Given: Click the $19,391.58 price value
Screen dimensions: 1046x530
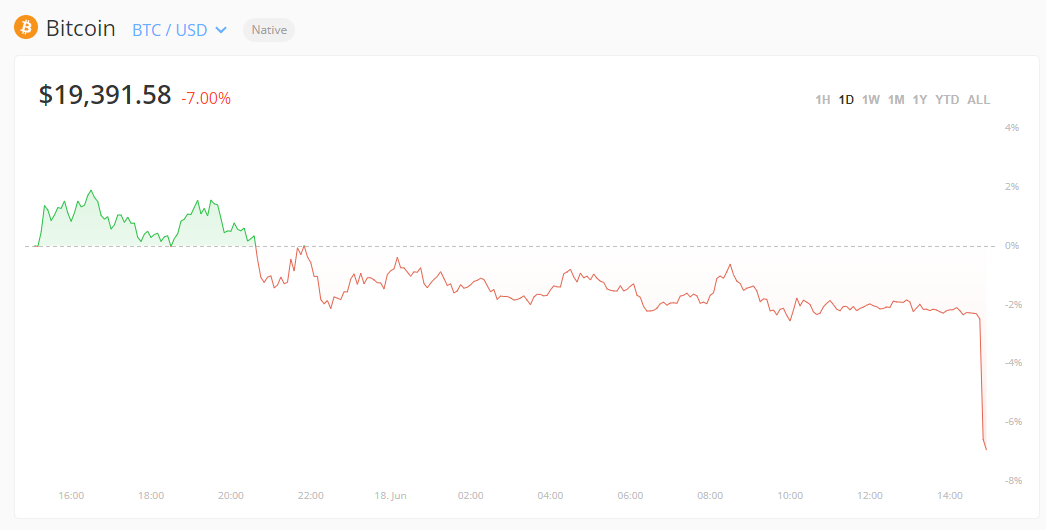Looking at the screenshot, I should 105,95.
